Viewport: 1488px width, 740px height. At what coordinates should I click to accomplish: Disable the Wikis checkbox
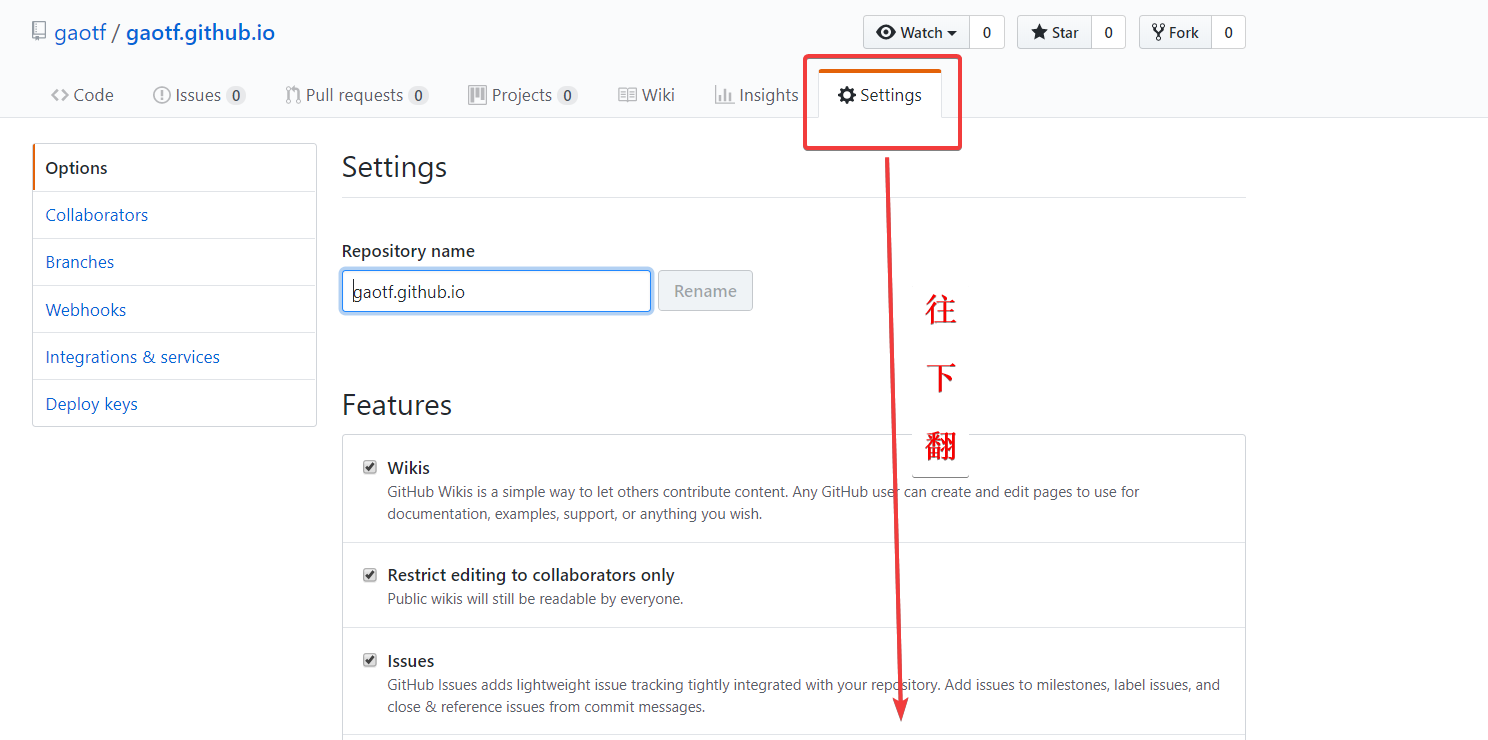point(370,467)
